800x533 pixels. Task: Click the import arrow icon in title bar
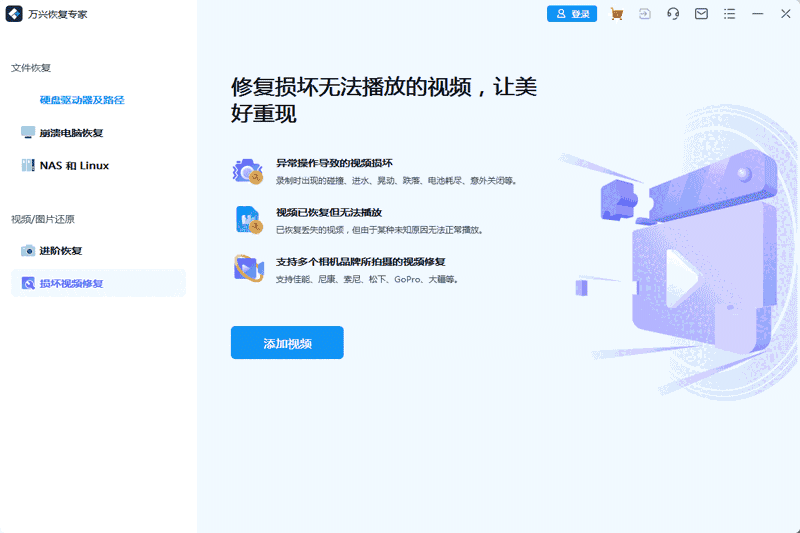coord(645,14)
